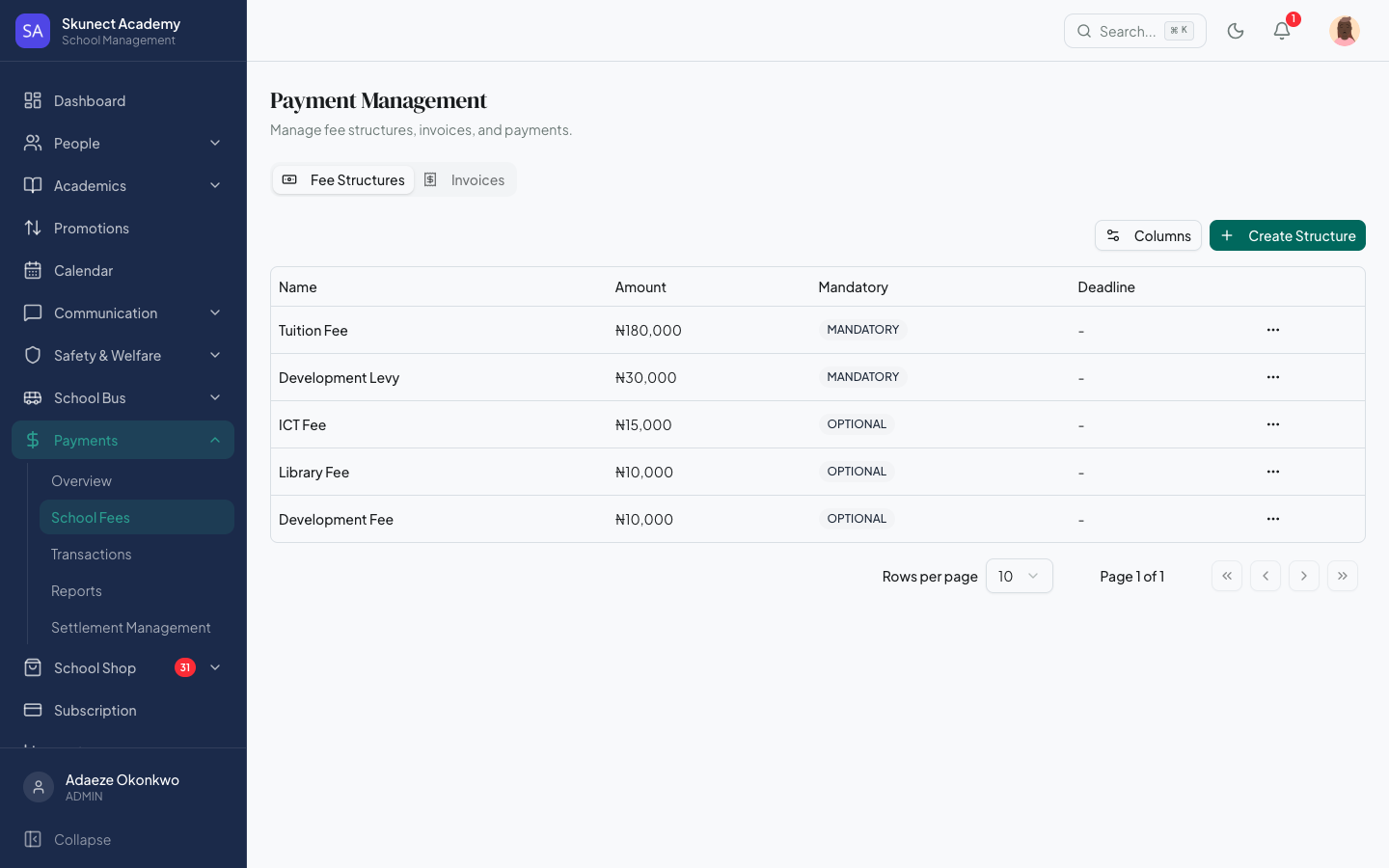Click the Amount column header
Viewport: 1389px width, 868px height.
pyautogui.click(x=640, y=287)
